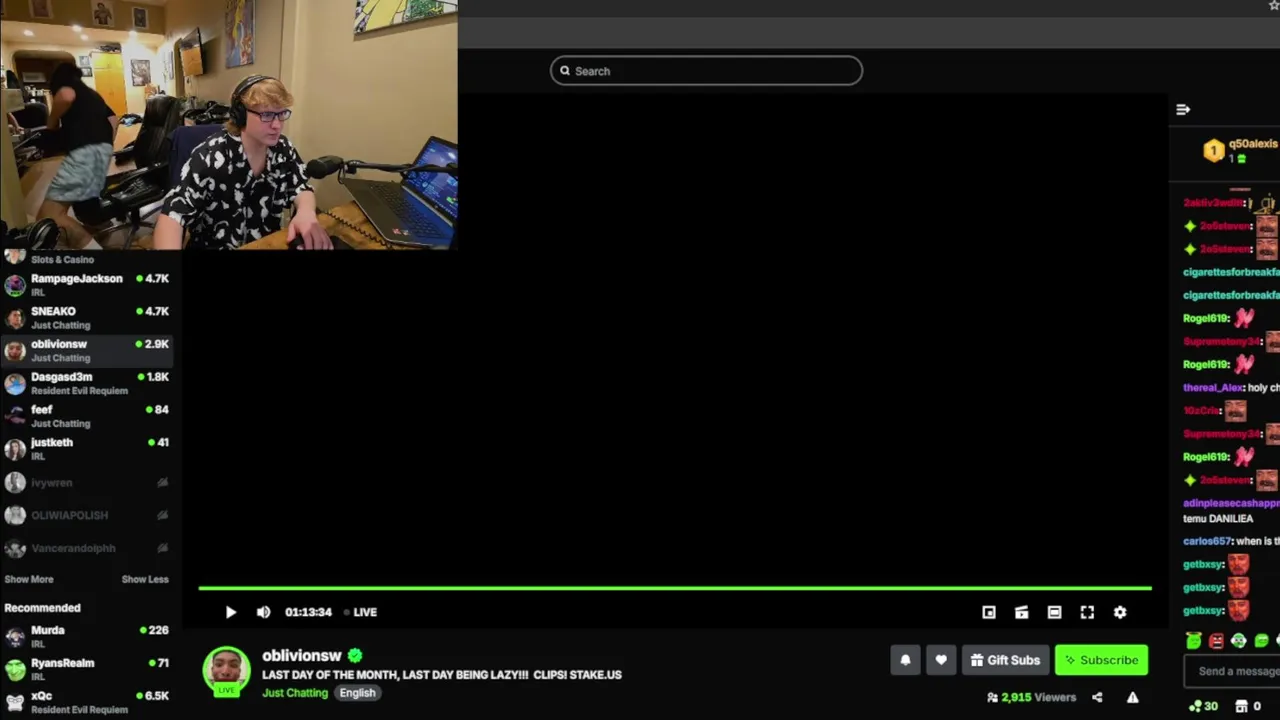The height and width of the screenshot is (720, 1280).
Task: Jump to the LIVE indicator
Action: pos(360,612)
